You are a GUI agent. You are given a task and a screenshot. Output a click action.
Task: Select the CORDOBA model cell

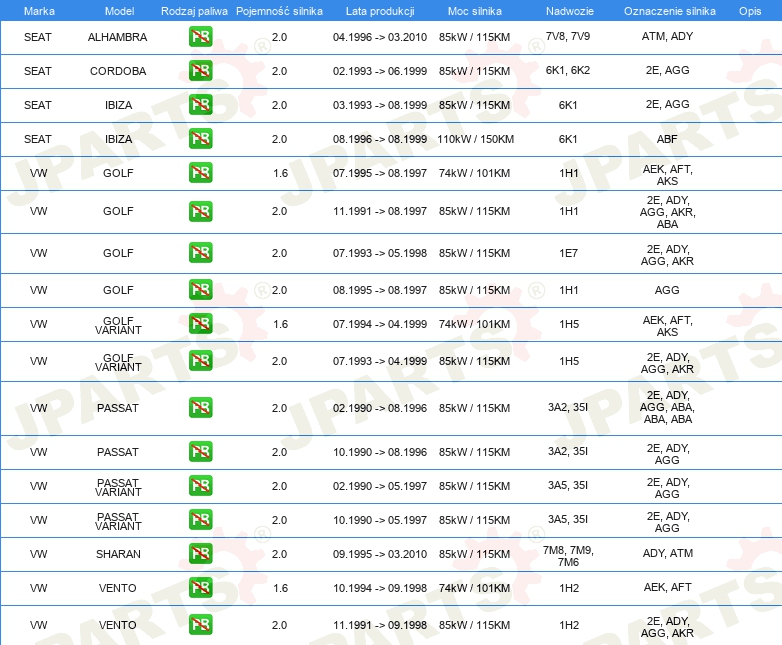click(118, 71)
